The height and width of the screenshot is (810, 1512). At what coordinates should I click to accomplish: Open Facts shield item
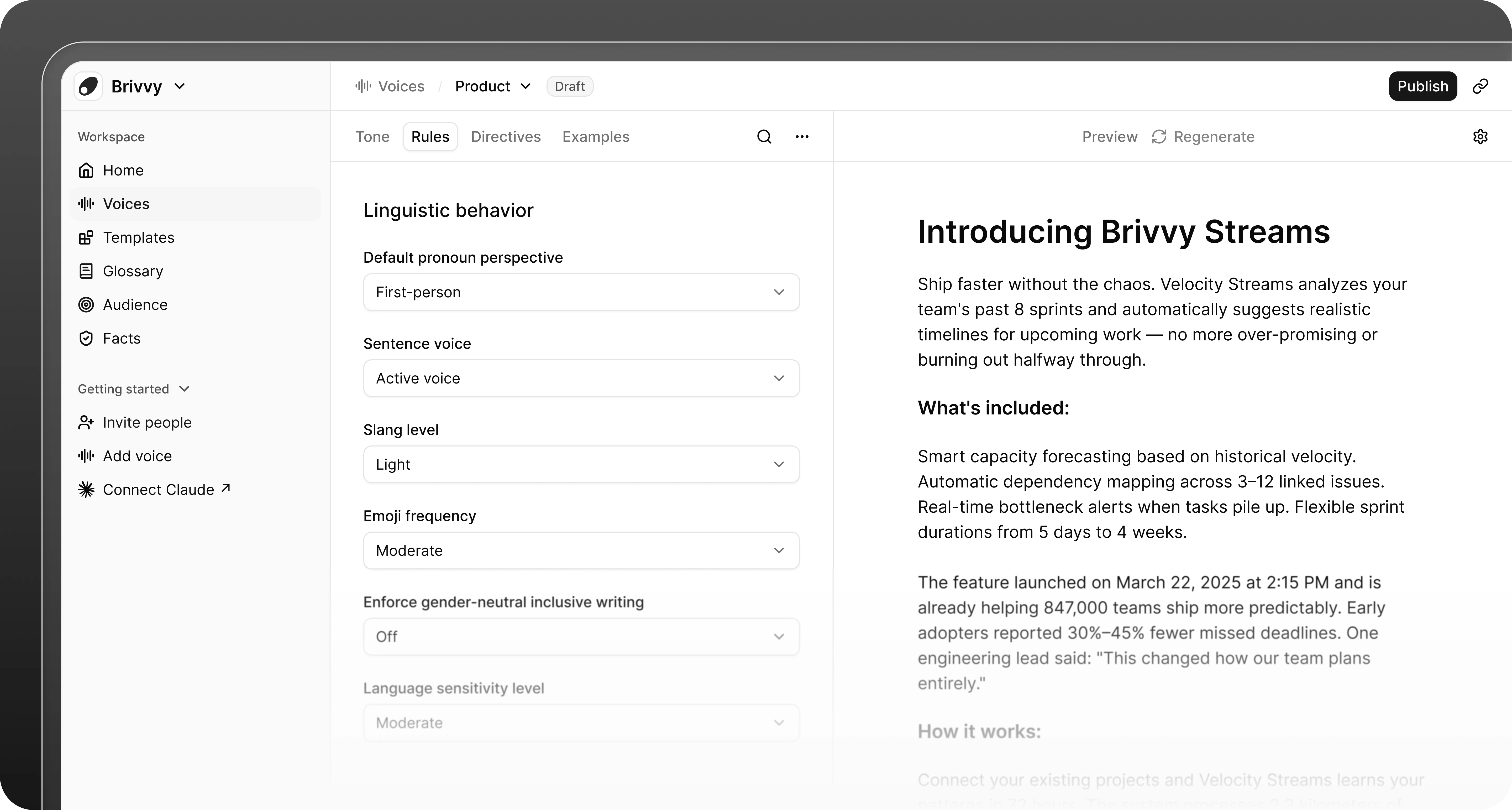(x=121, y=338)
